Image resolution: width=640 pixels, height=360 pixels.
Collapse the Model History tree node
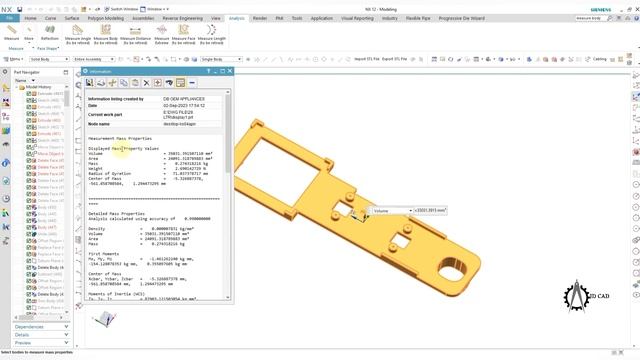click(x=17, y=87)
